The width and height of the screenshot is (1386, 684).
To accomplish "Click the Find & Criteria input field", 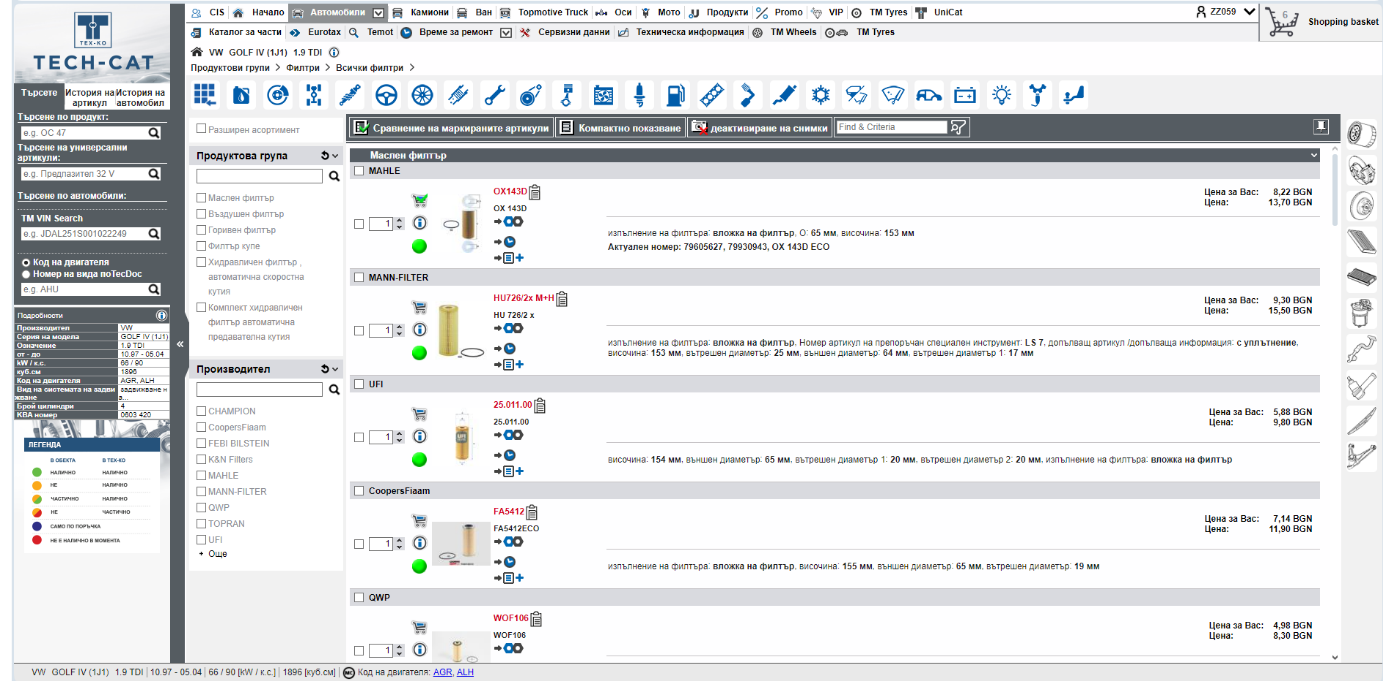I will point(891,127).
